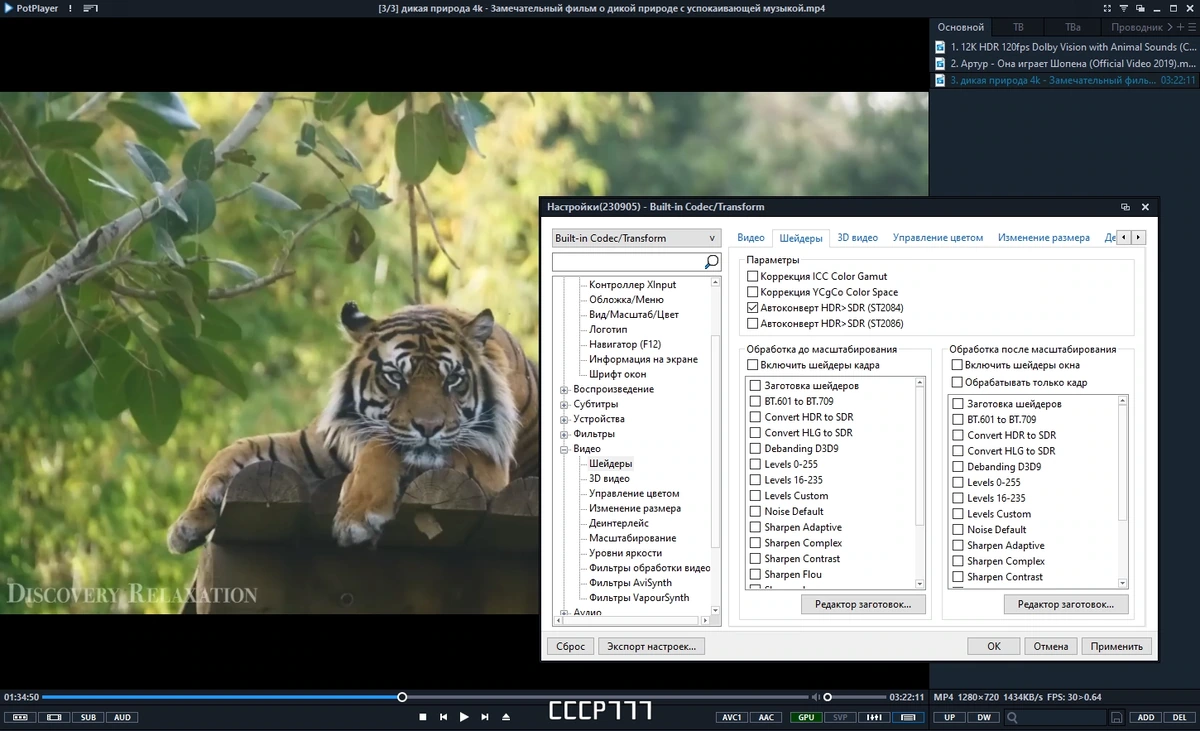Enable Коррекция ICC Color Gamut checkbox

[753, 276]
